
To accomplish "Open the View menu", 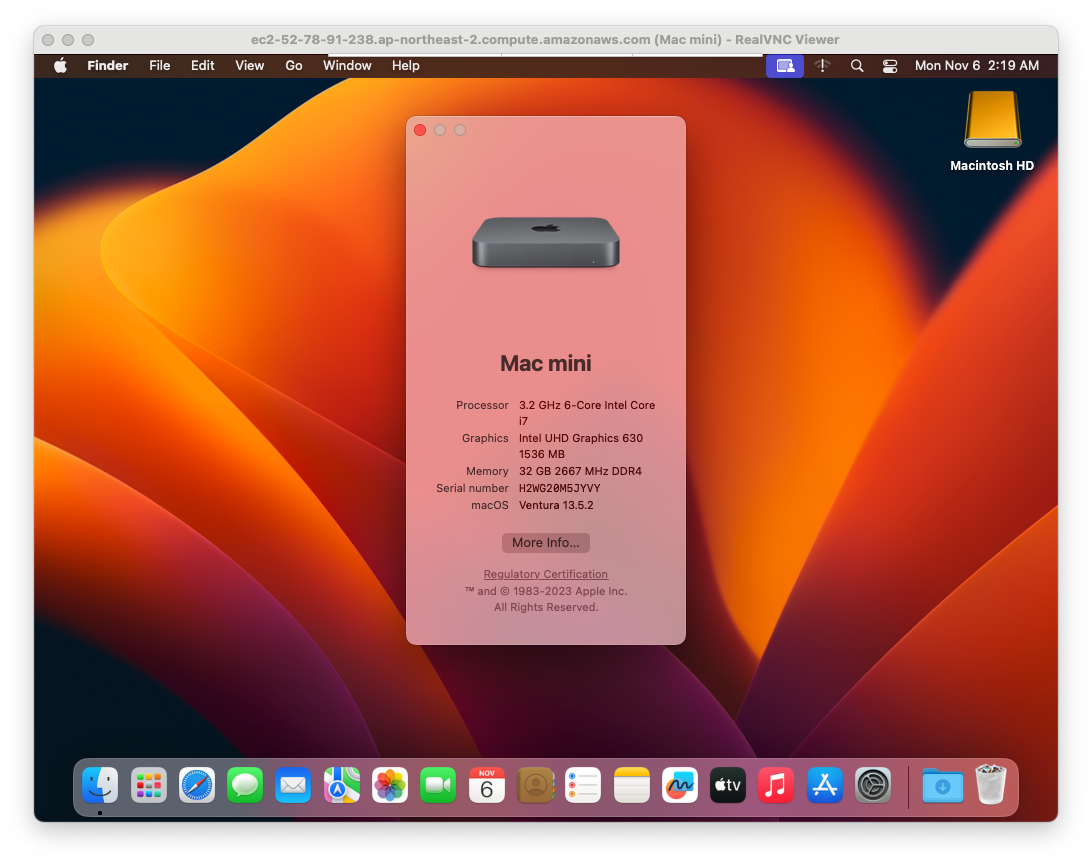I will (x=249, y=65).
